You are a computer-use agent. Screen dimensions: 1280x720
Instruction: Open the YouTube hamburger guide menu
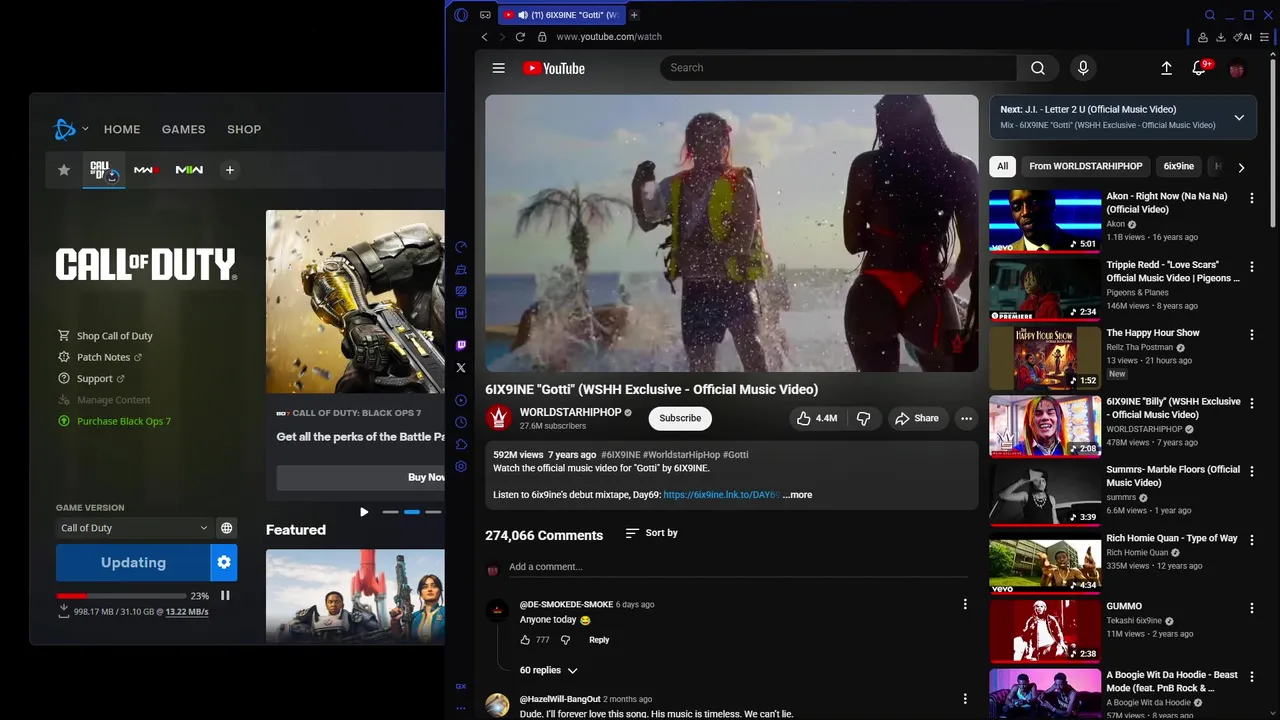pos(498,68)
